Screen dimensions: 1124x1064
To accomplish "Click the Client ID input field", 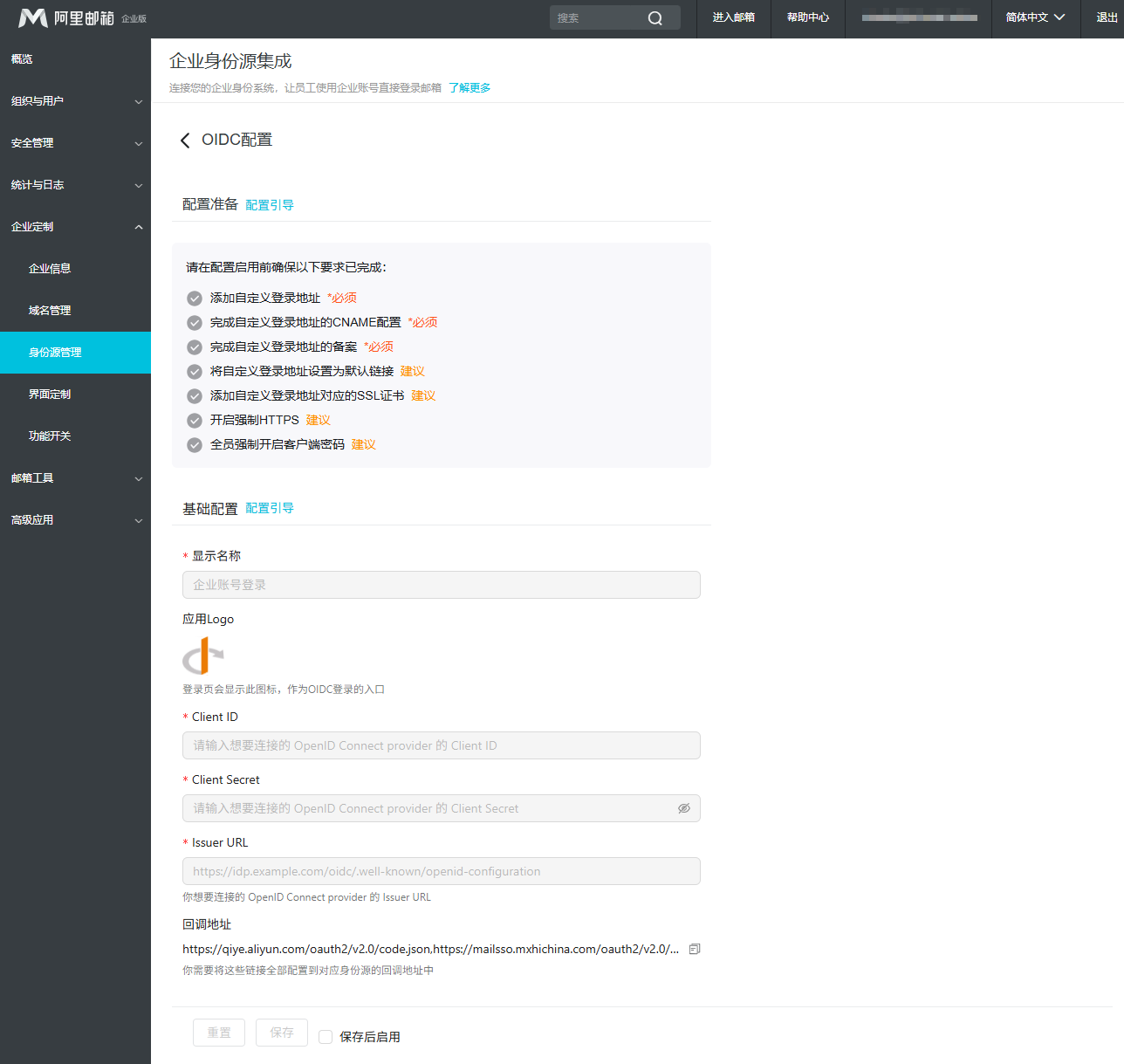I will tap(441, 745).
